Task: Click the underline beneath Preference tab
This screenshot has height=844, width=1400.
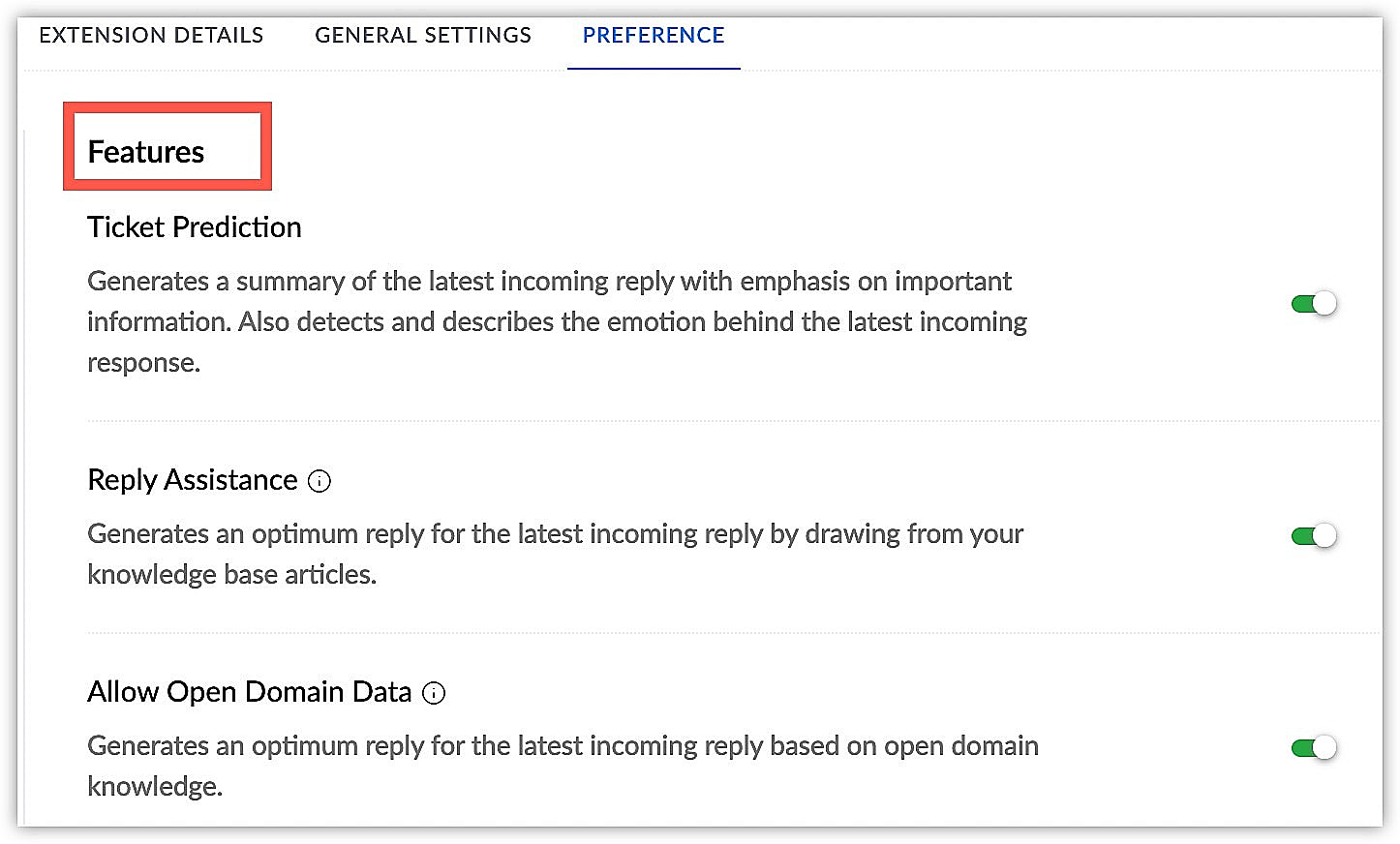Action: (654, 69)
